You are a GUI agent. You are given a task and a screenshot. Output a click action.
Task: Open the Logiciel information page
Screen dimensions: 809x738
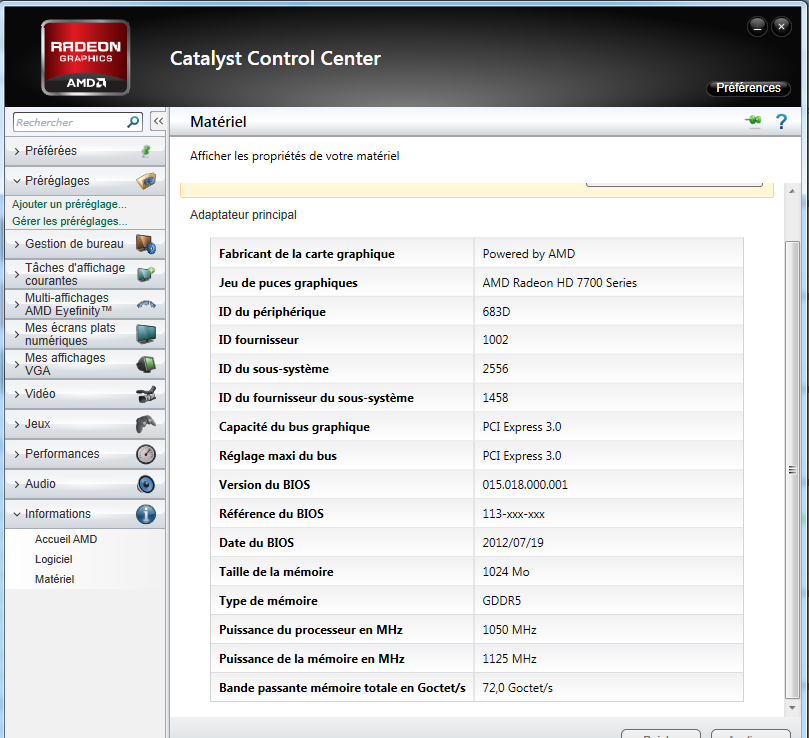click(54, 559)
